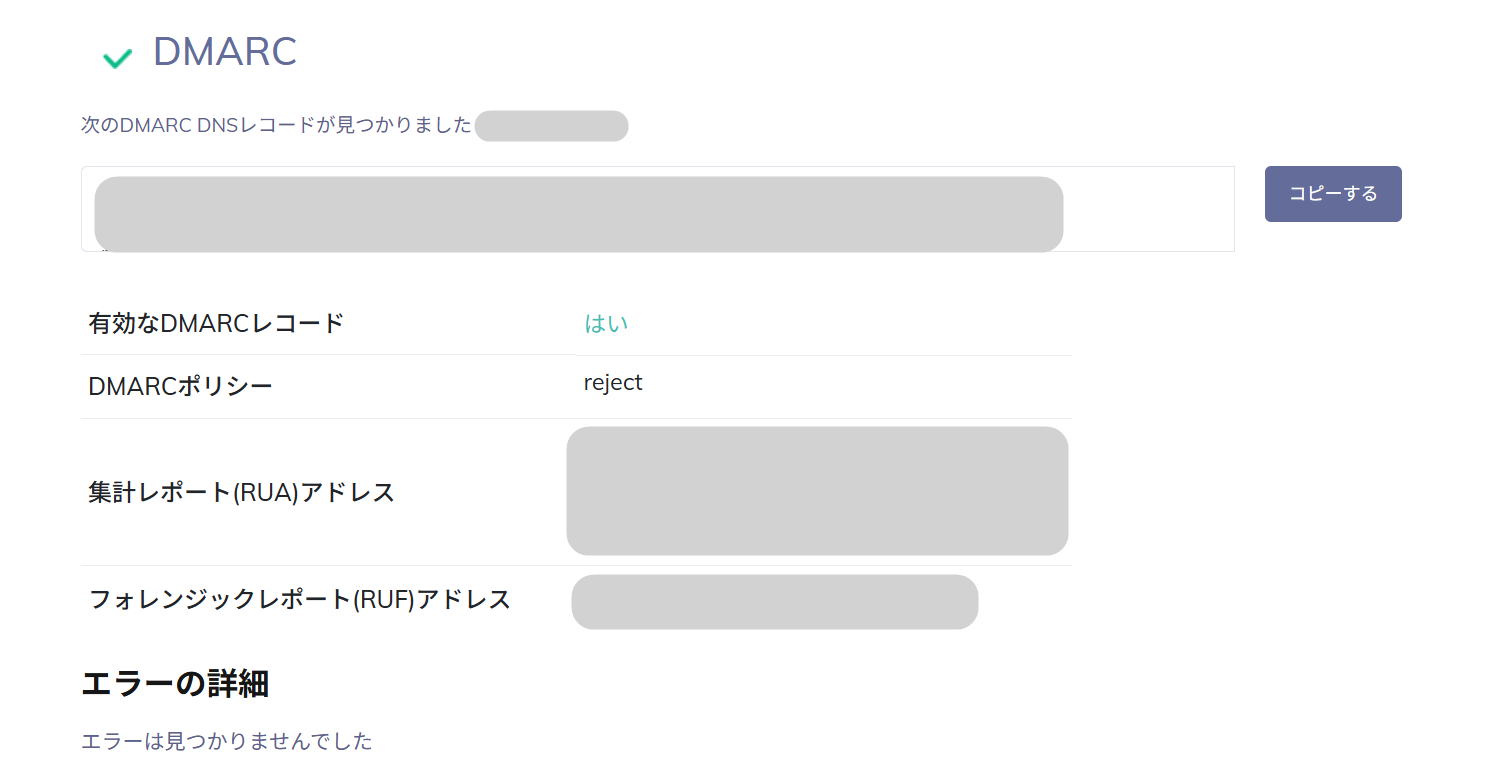Screen dimensions: 1489x782
Task: Click the redacted DMARC record content
Action: 578,214
